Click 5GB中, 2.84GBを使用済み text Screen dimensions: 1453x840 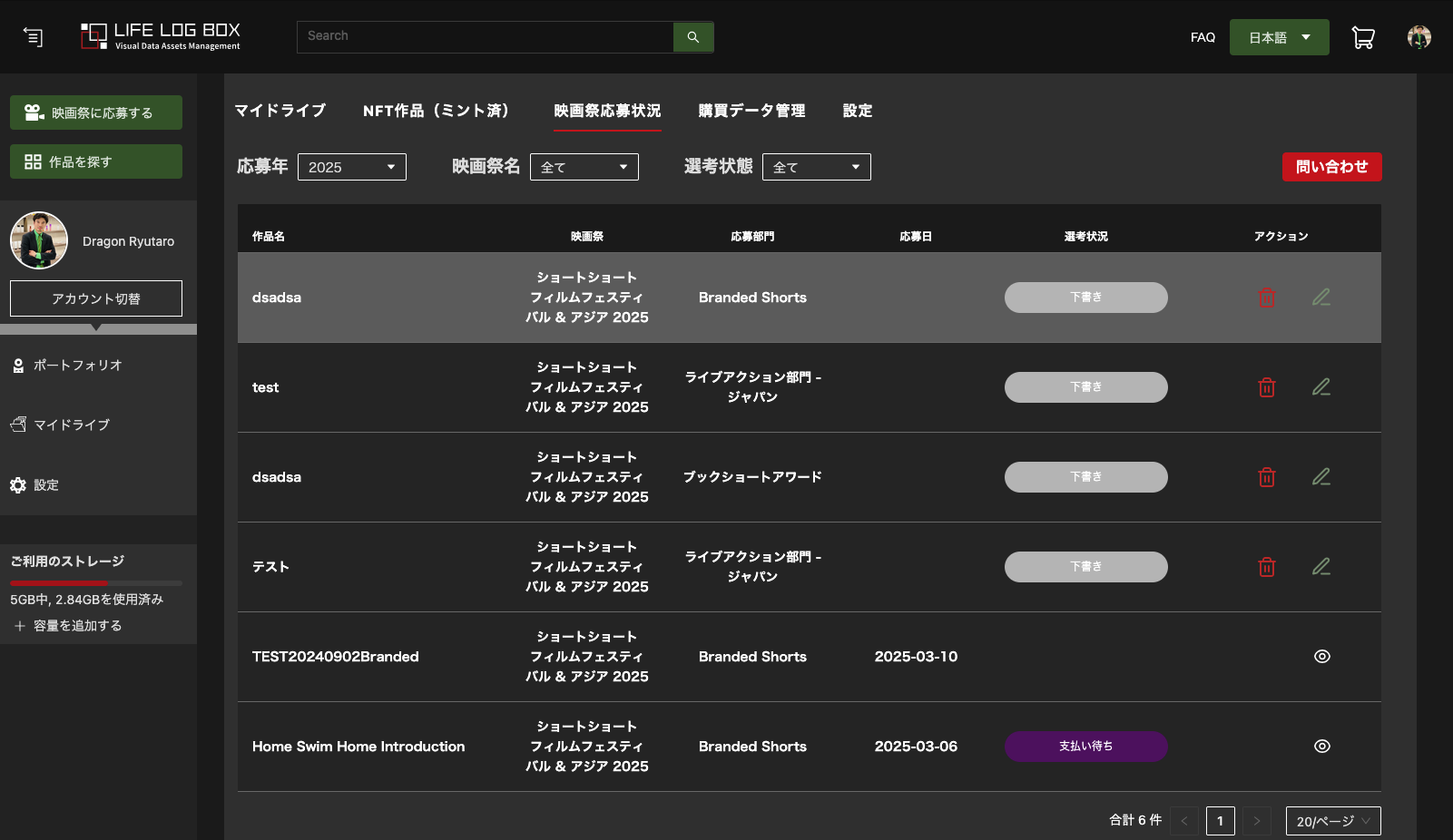pos(87,600)
